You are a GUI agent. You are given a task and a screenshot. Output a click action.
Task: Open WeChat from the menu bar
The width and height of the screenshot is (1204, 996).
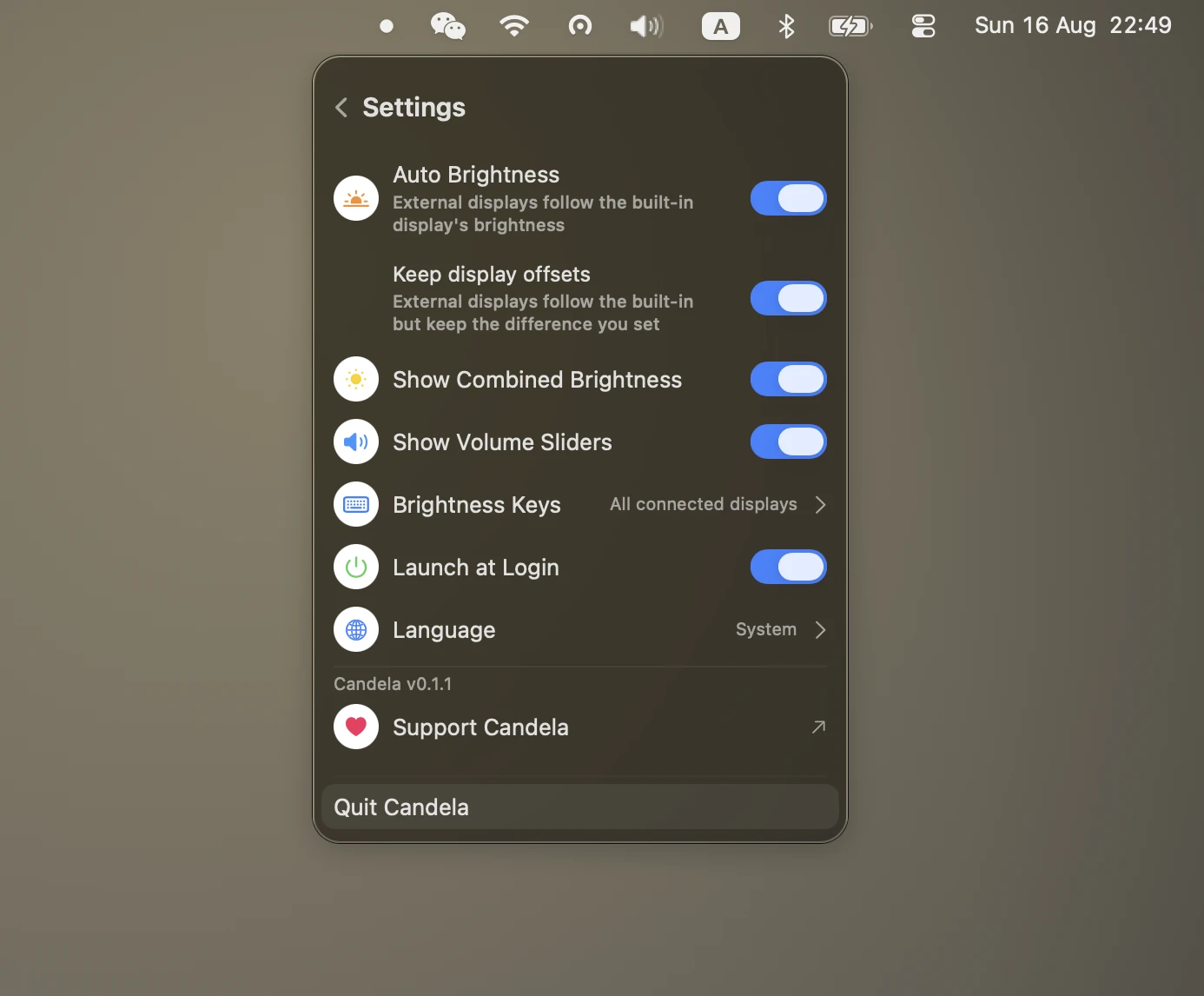click(448, 26)
